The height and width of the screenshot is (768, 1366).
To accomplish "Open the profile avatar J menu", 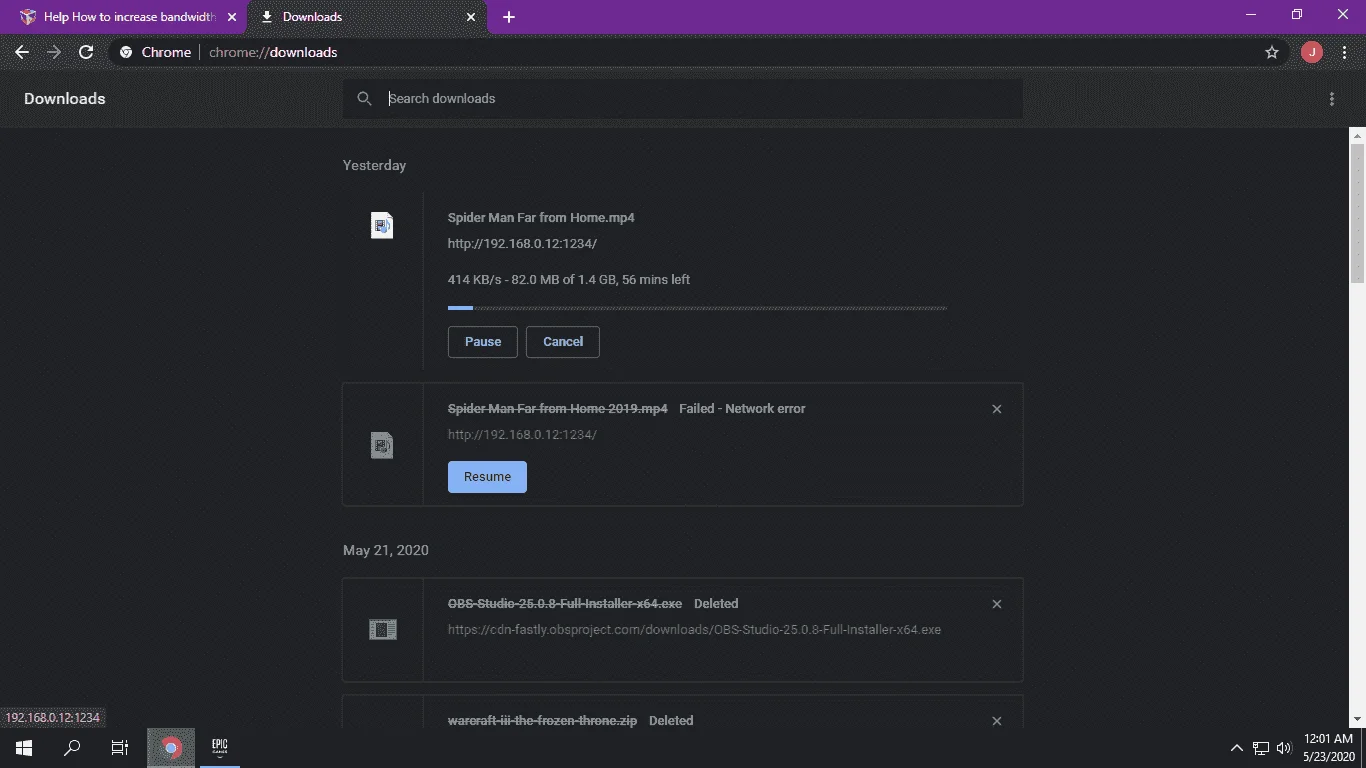I will 1311,52.
